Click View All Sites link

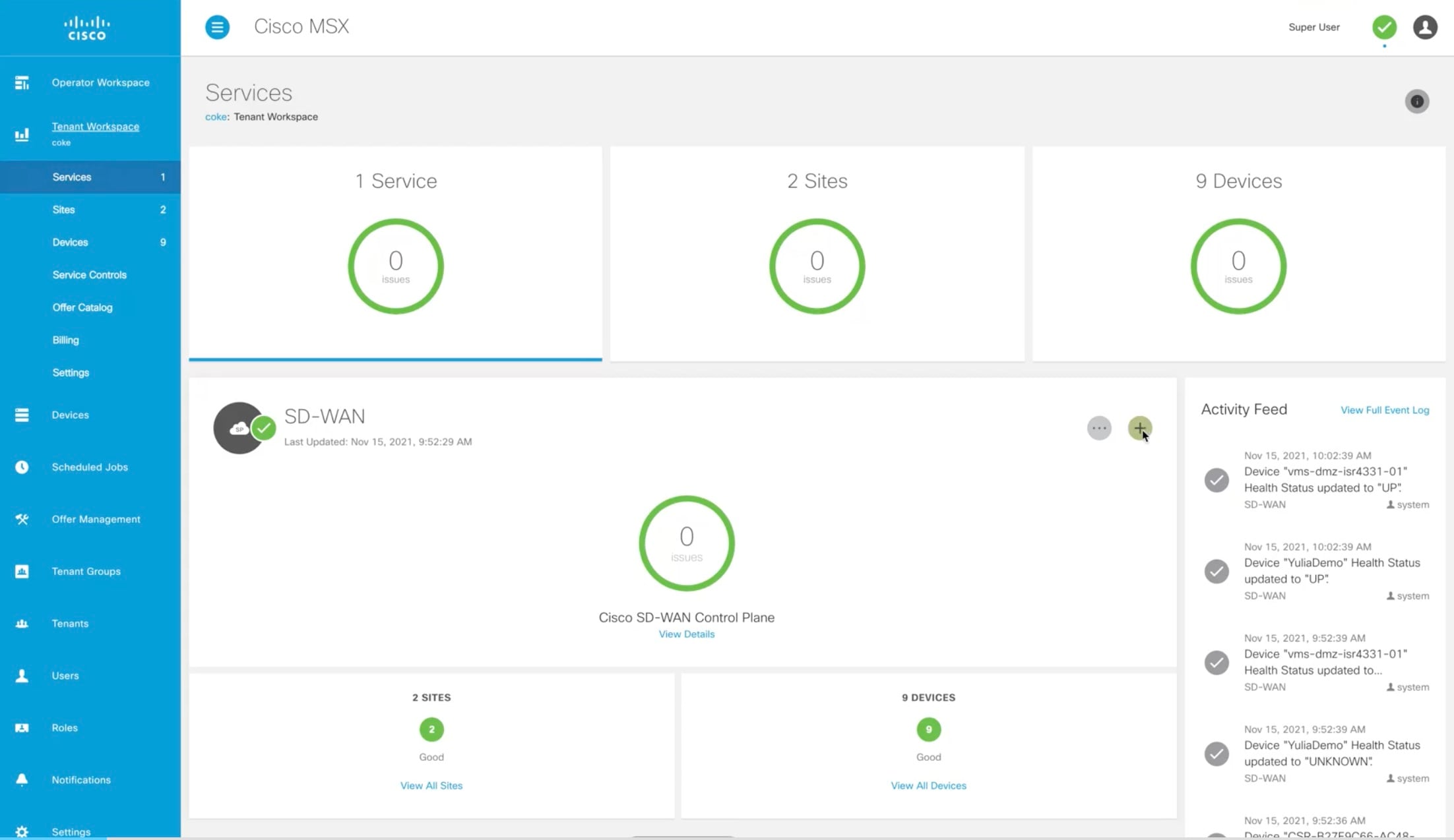431,786
